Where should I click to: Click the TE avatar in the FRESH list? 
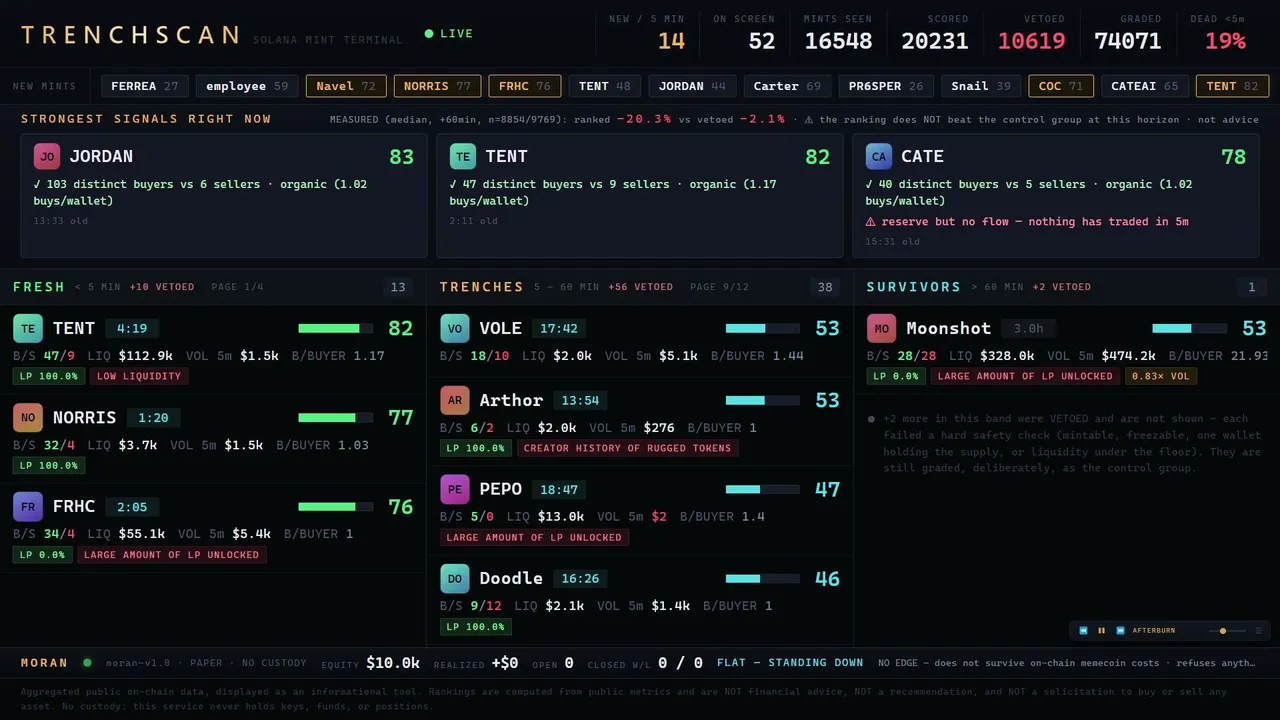tap(28, 328)
